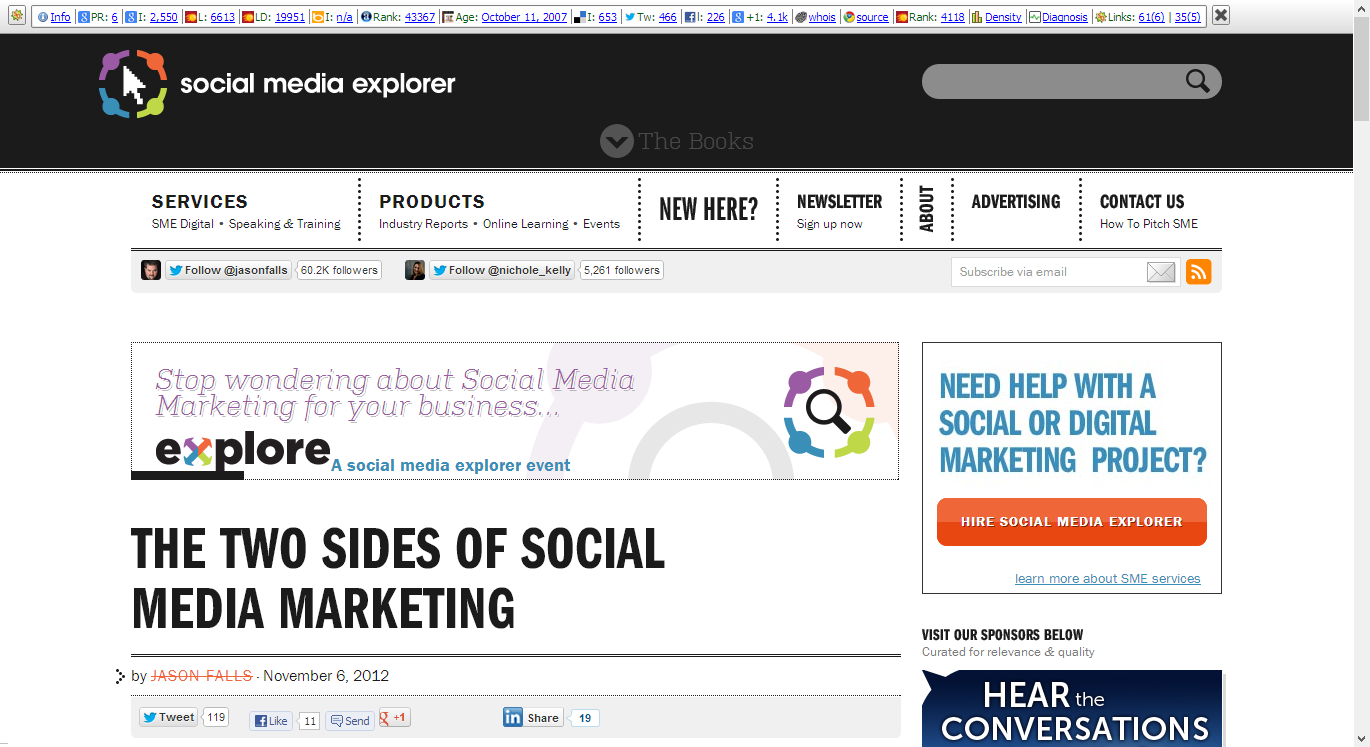Open the PRODUCTS menu

[x=432, y=201]
